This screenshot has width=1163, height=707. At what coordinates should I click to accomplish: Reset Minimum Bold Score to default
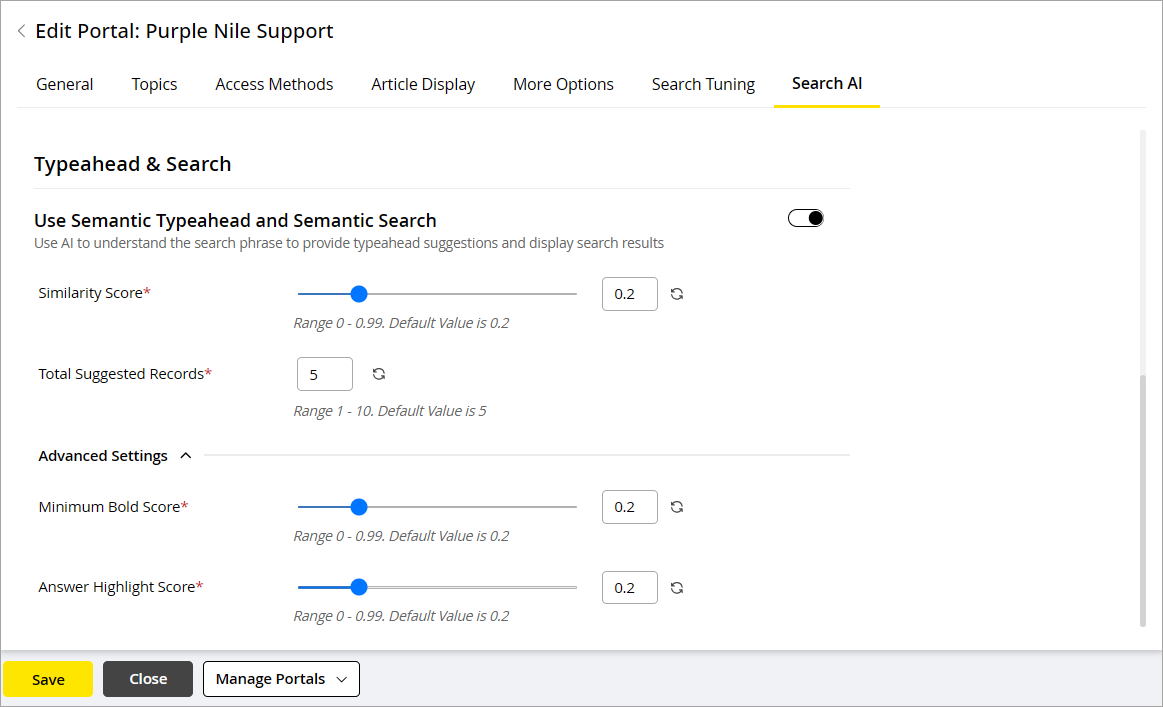click(677, 507)
